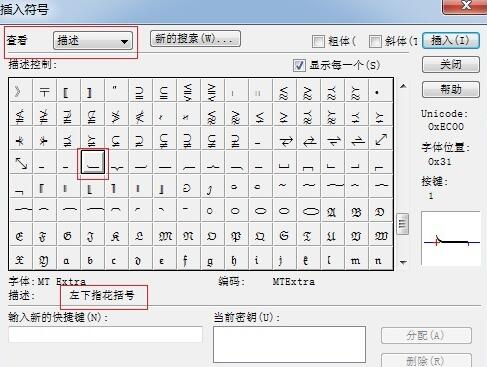The image size is (487, 367).
Task: Select the Fraktur lowercase g symbol
Action: [x=213, y=258]
